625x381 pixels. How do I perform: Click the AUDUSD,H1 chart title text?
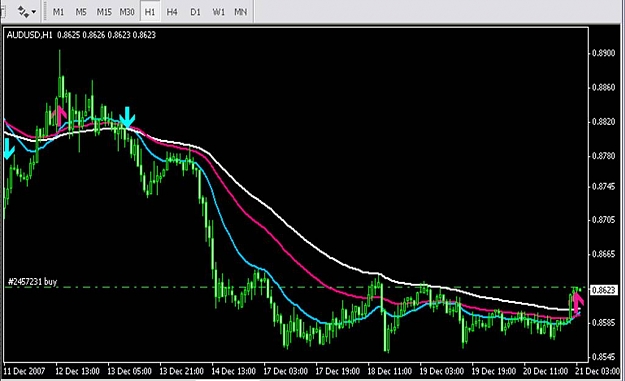[29, 35]
